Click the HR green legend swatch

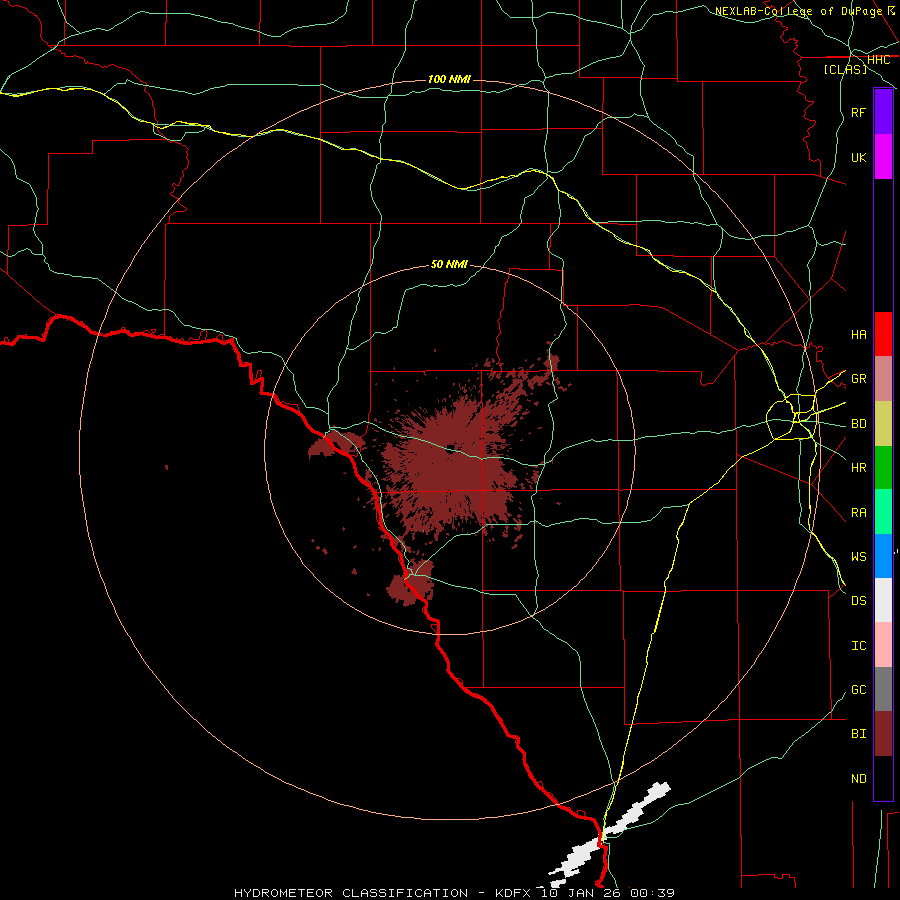tap(883, 467)
